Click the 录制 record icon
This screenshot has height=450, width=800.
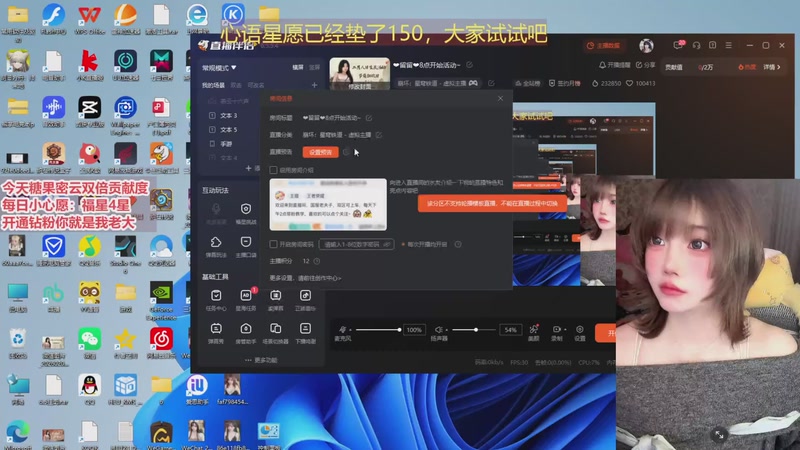click(556, 330)
